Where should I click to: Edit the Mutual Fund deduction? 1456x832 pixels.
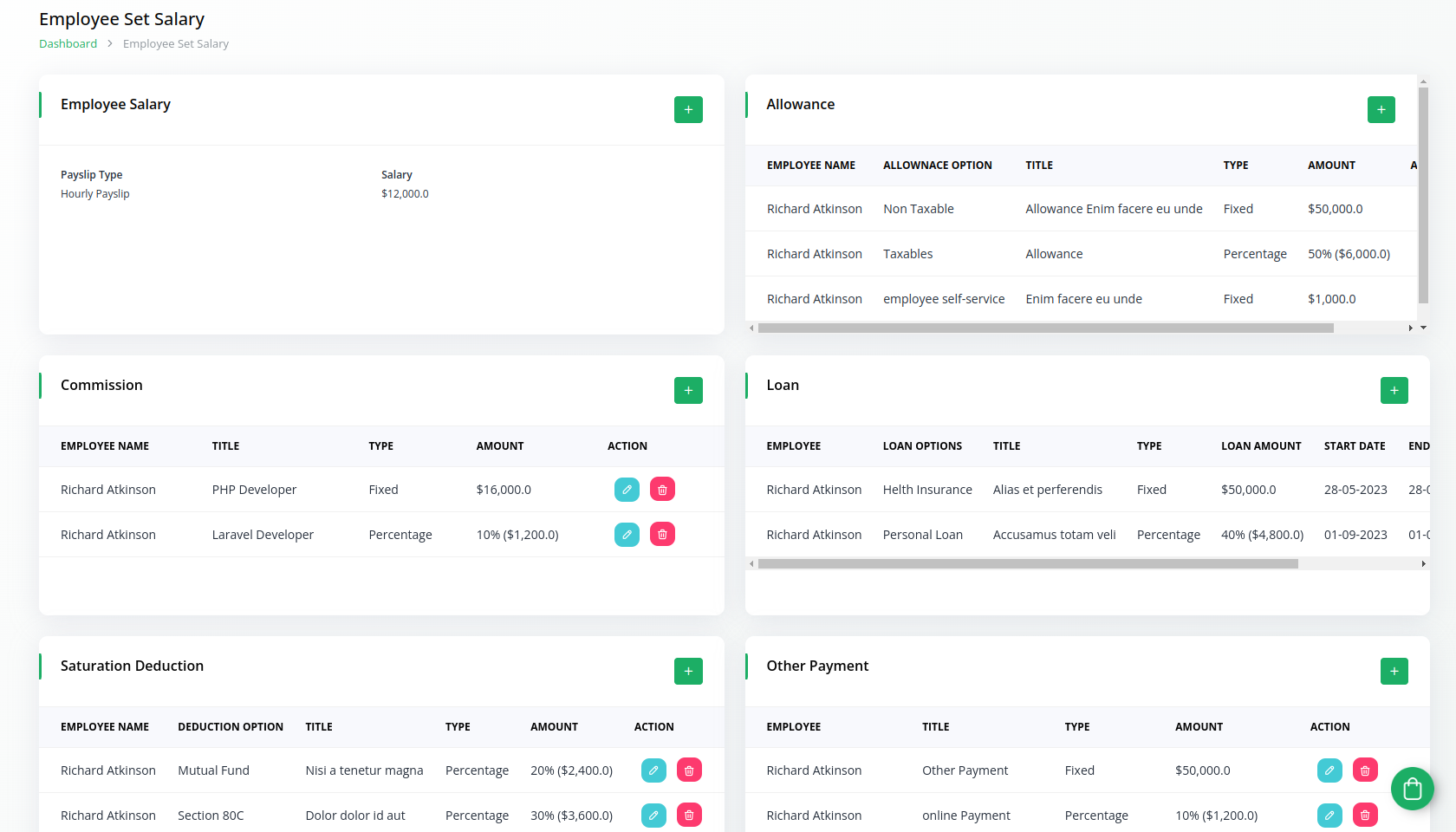653,770
